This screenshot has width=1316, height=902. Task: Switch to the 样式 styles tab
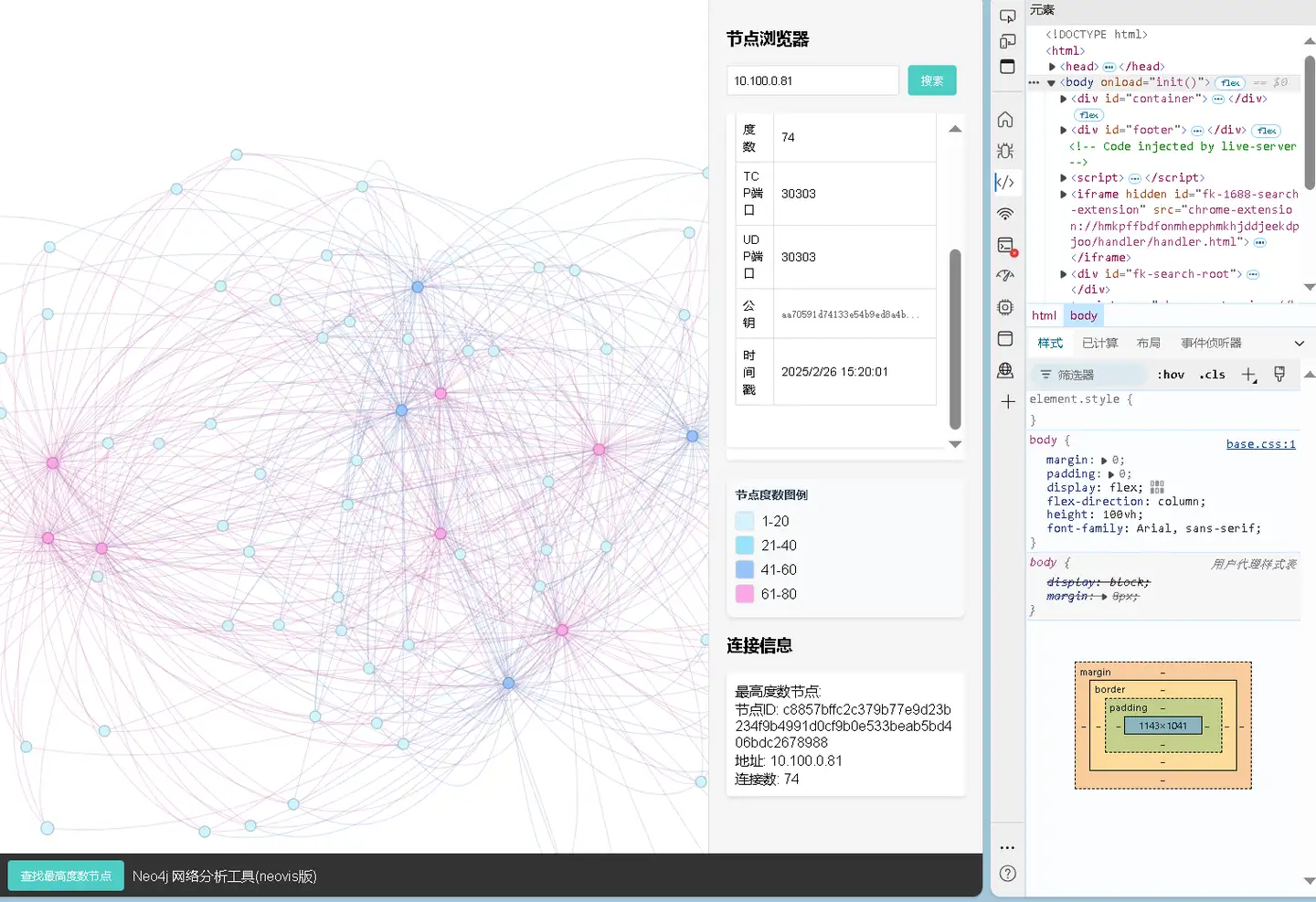click(x=1050, y=344)
